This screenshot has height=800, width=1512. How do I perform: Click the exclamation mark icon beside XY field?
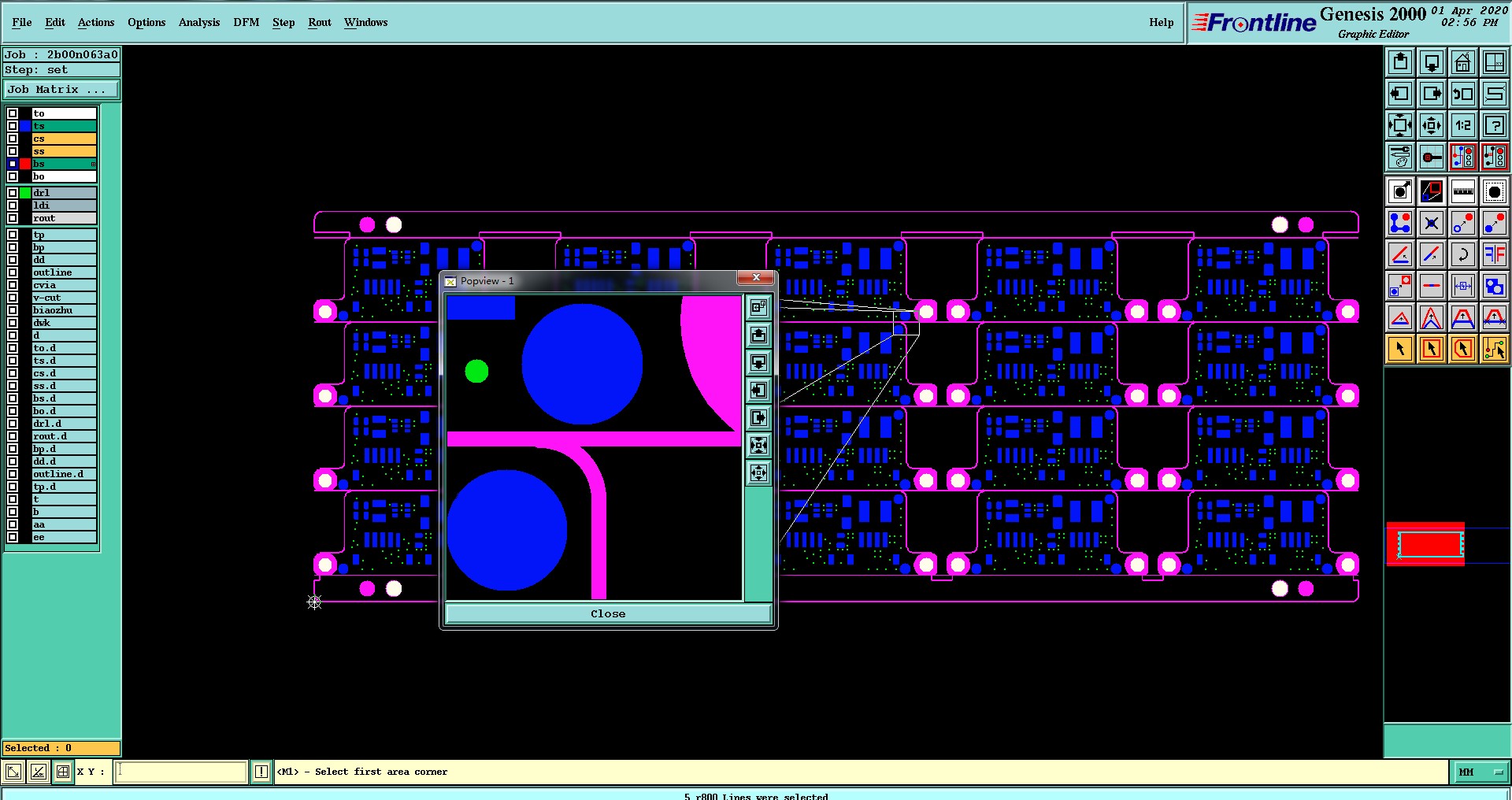tap(261, 772)
